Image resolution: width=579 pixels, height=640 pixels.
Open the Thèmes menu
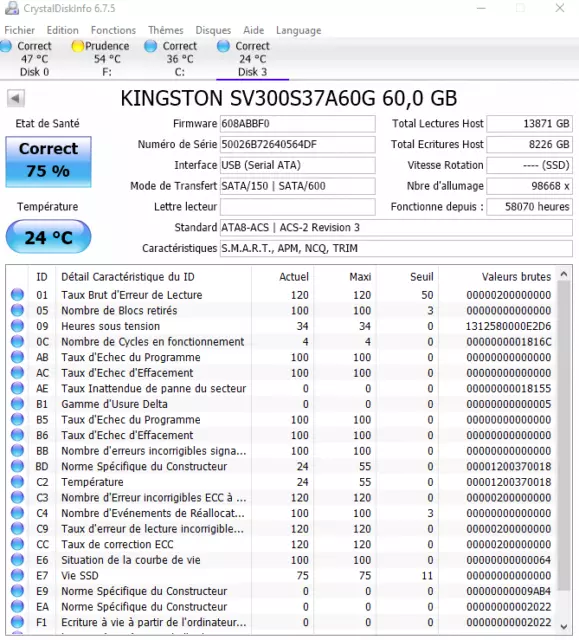click(x=166, y=30)
